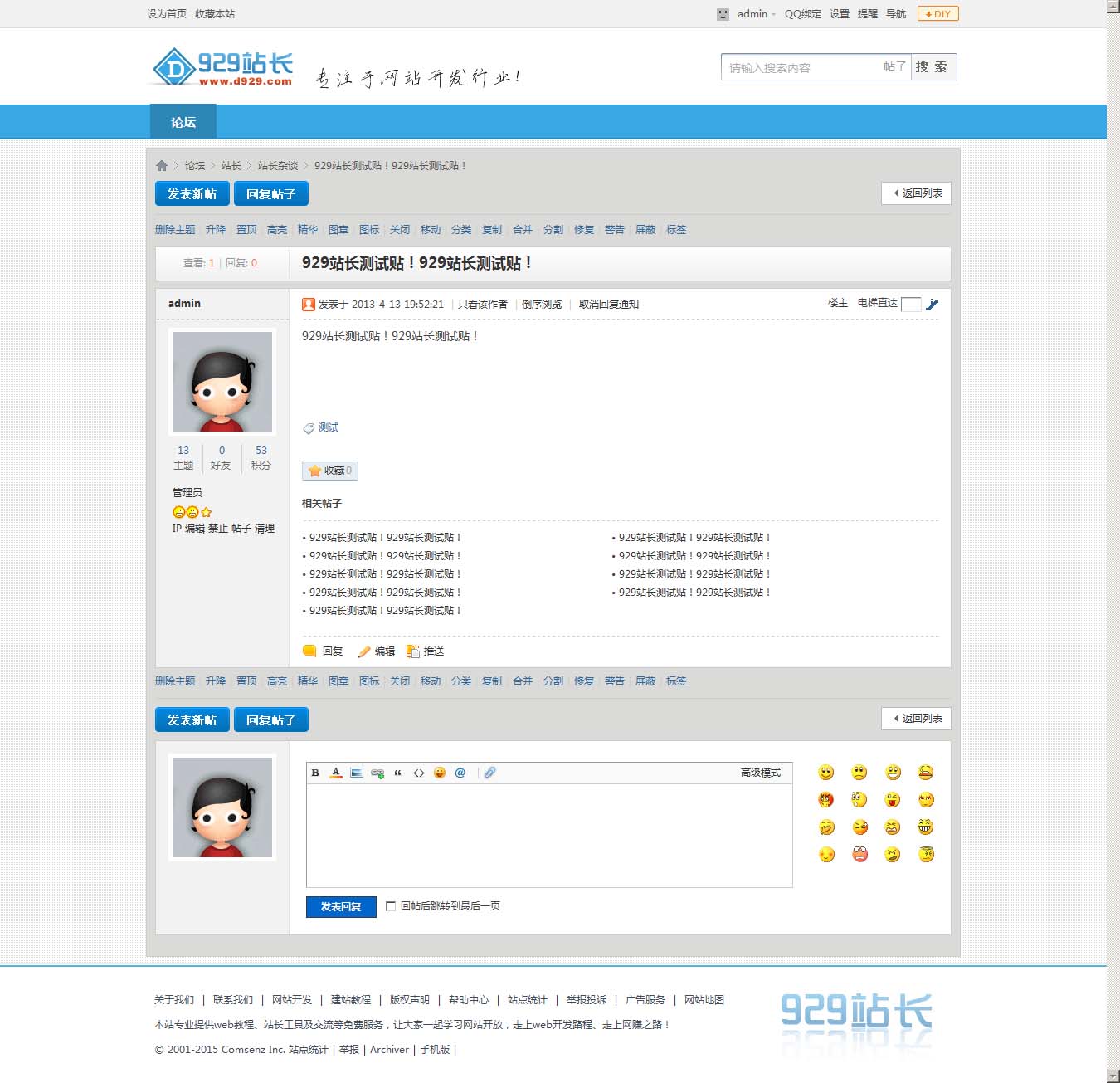Insert the tongue-out emoticon in grid
This screenshot has width=1120, height=1083.
893,800
